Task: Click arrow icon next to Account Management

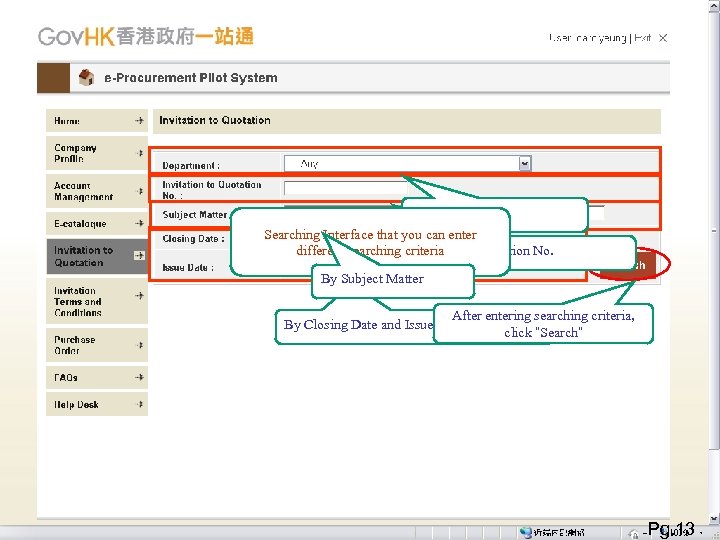Action: [140, 191]
